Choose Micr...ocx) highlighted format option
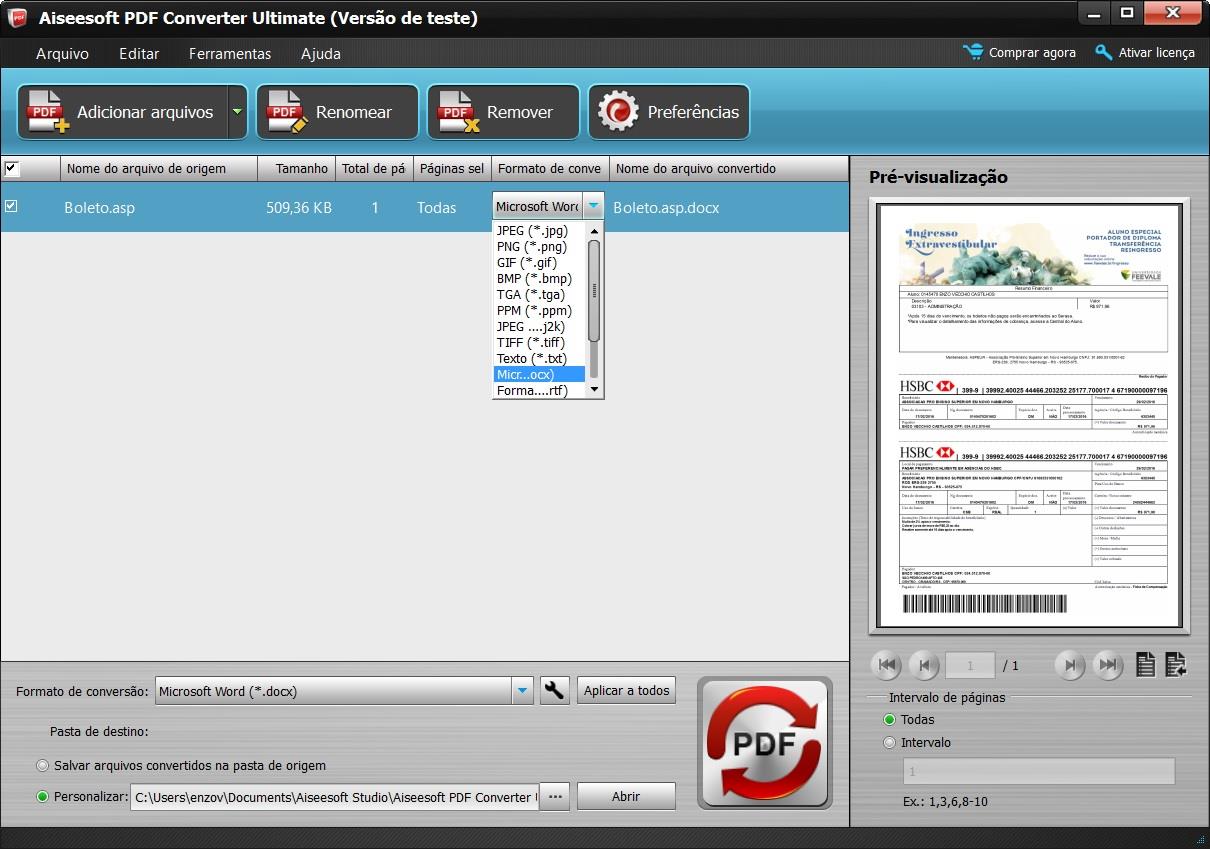 [539, 374]
